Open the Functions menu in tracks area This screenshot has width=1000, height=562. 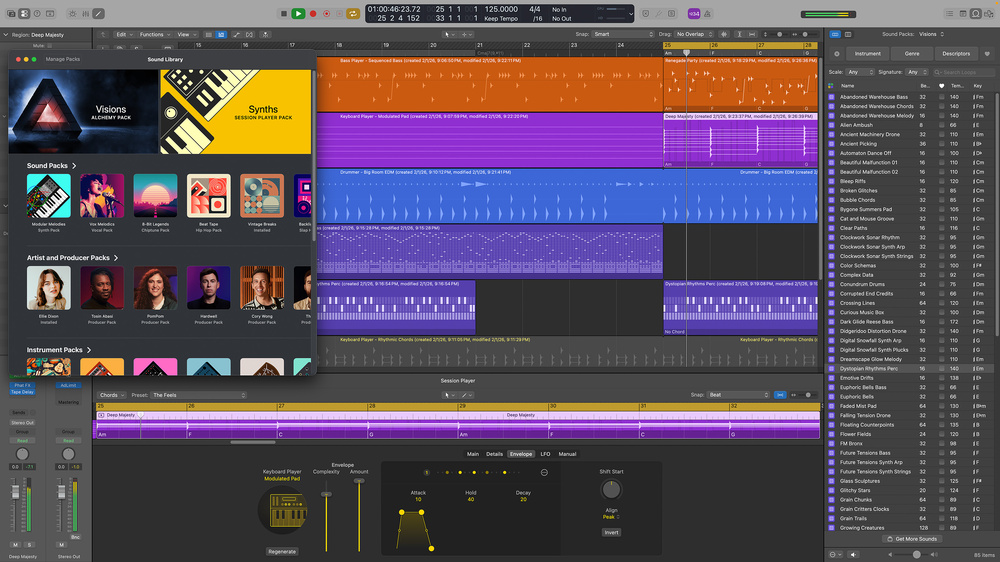pos(154,34)
